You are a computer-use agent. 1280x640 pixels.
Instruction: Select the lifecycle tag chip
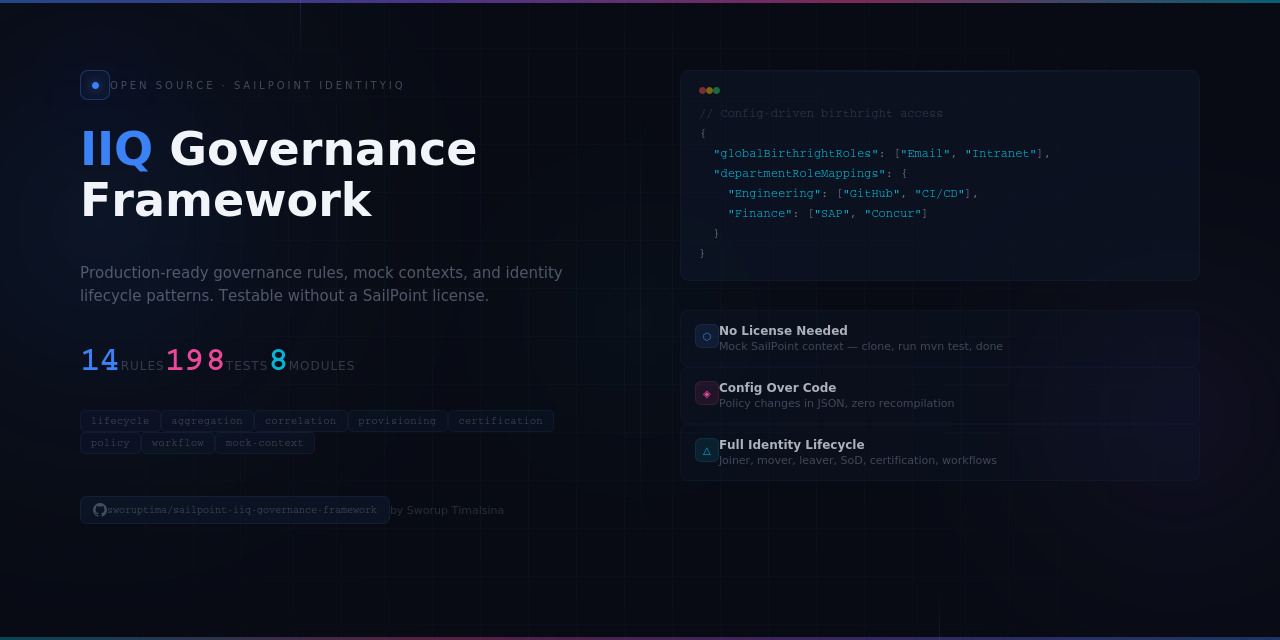[x=120, y=421]
